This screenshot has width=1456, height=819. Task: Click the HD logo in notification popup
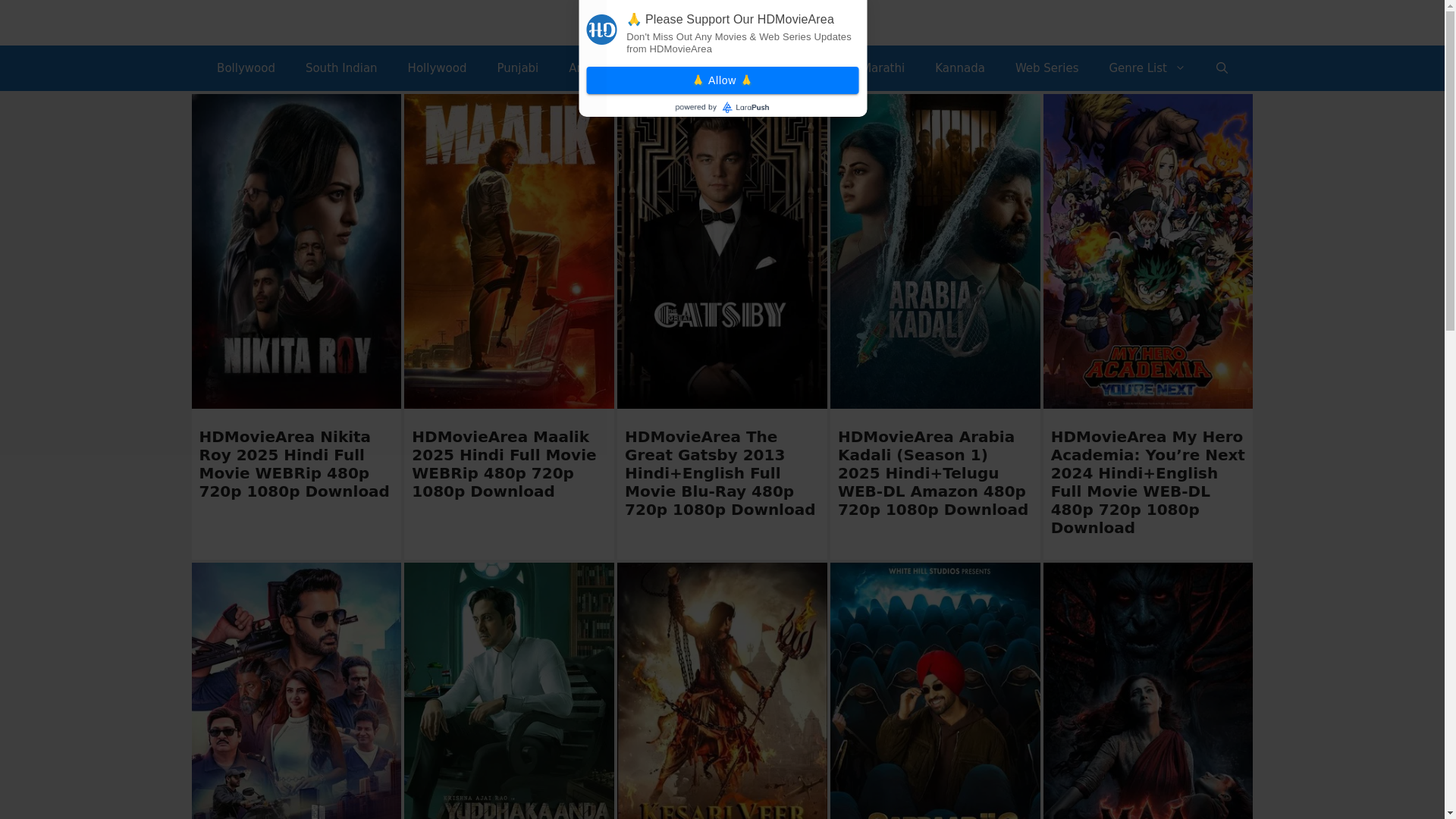pyautogui.click(x=601, y=30)
